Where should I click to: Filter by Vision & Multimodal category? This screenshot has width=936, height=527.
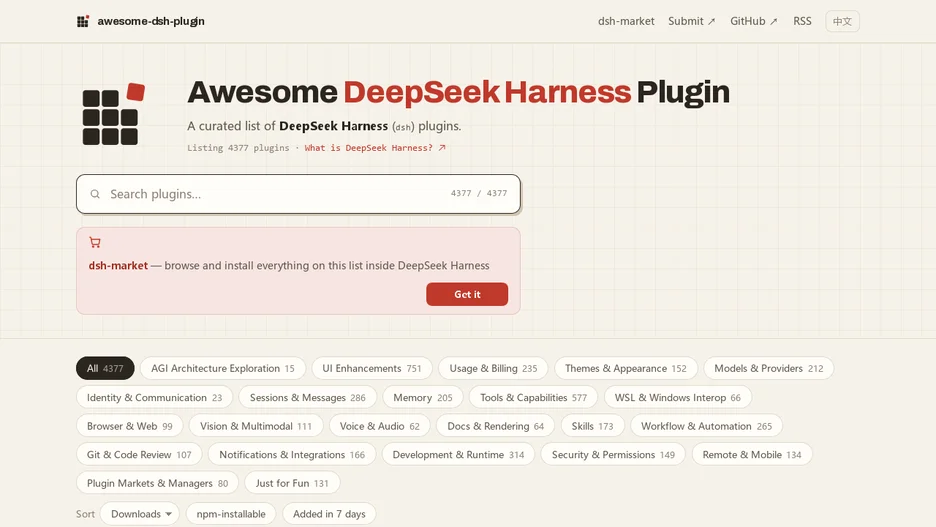255,426
